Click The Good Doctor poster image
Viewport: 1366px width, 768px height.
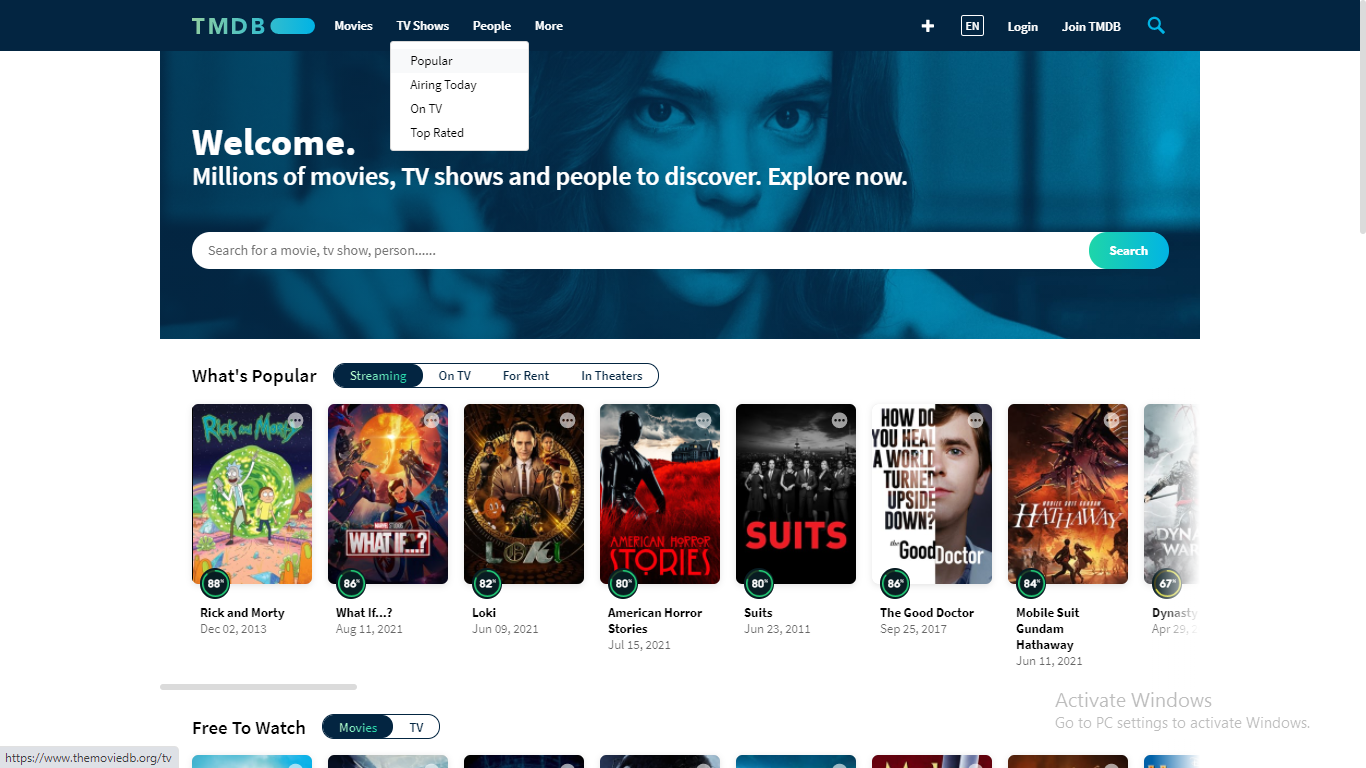pos(932,494)
